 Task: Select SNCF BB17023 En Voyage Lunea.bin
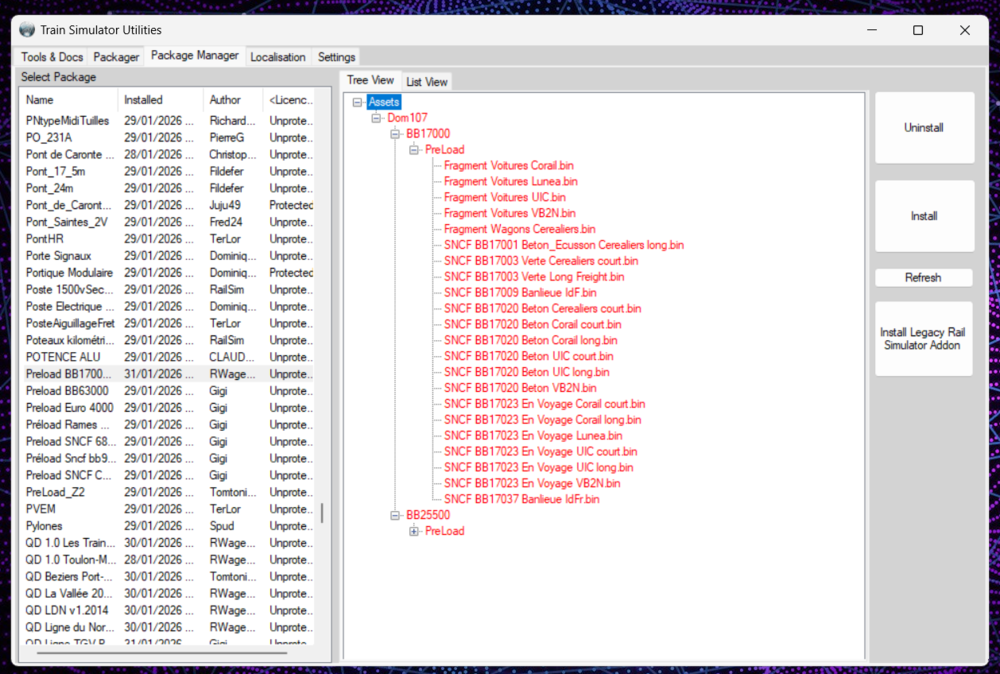(x=533, y=436)
